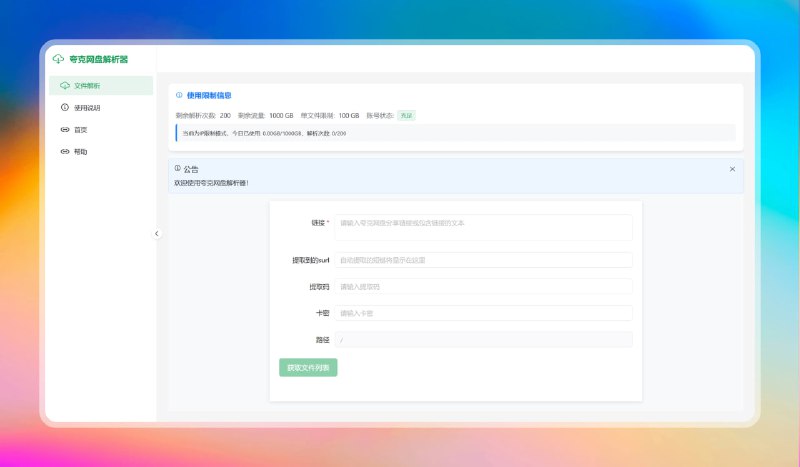Click the info icon next to 使用说明

[x=65, y=107]
